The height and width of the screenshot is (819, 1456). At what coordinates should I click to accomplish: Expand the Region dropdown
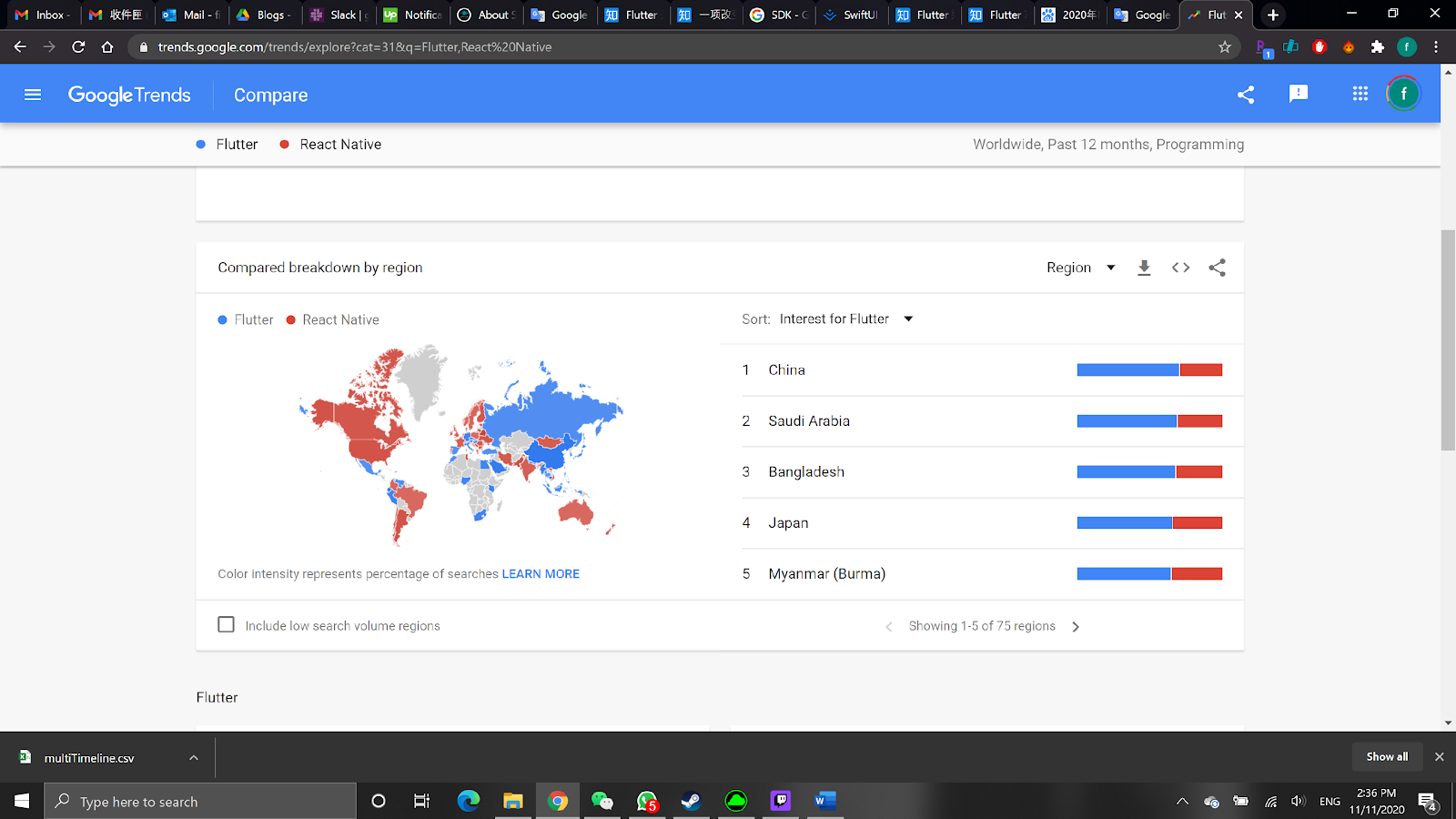click(1081, 268)
